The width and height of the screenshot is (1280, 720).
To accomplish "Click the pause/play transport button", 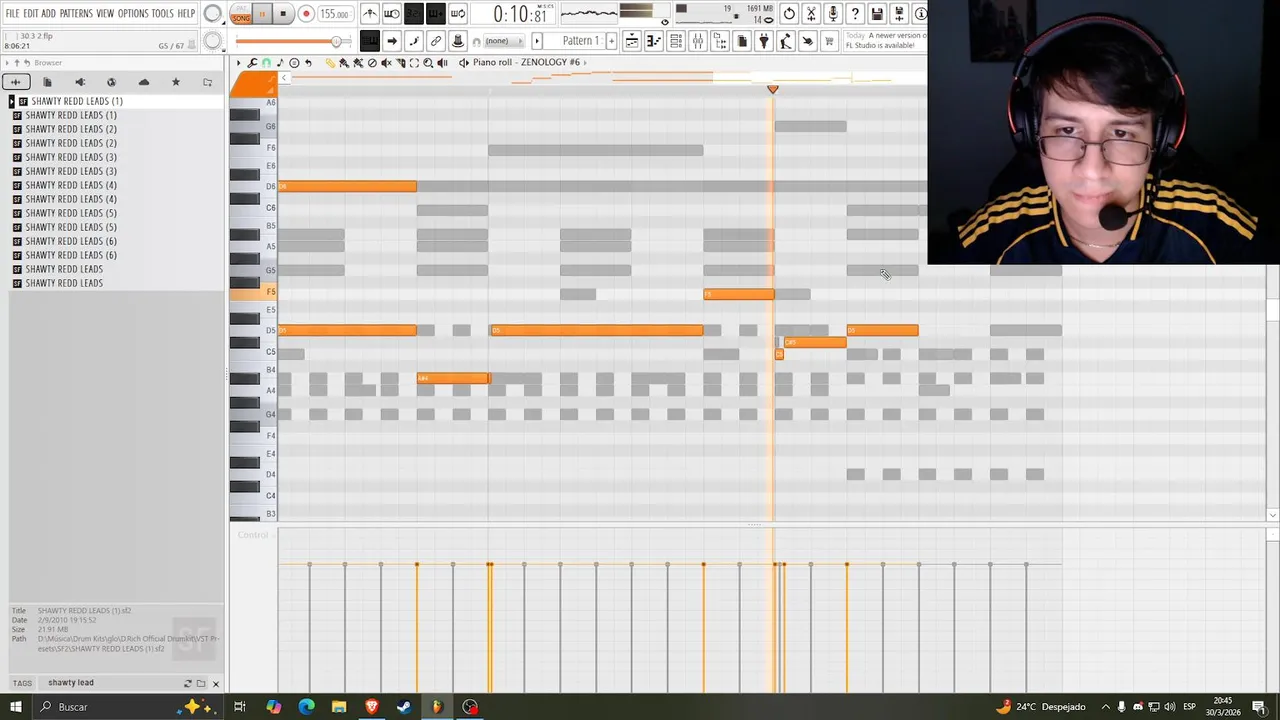I will tap(262, 14).
